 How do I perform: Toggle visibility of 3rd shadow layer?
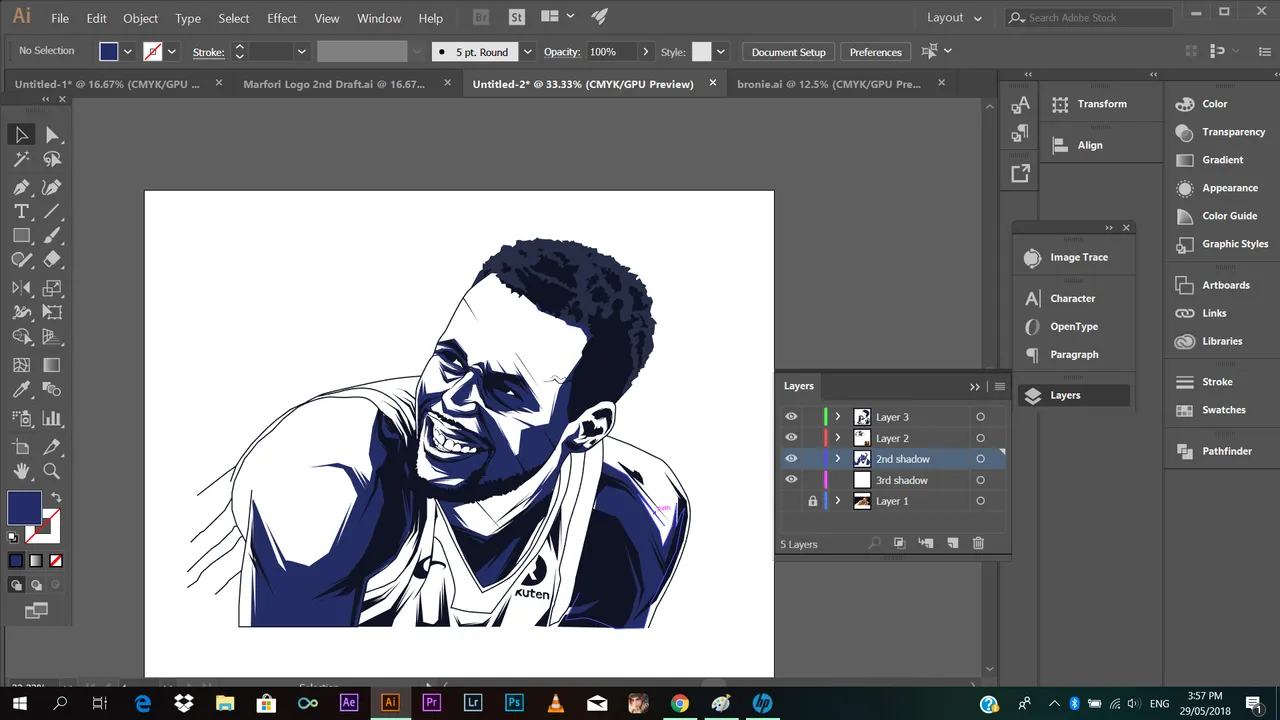pyautogui.click(x=791, y=480)
